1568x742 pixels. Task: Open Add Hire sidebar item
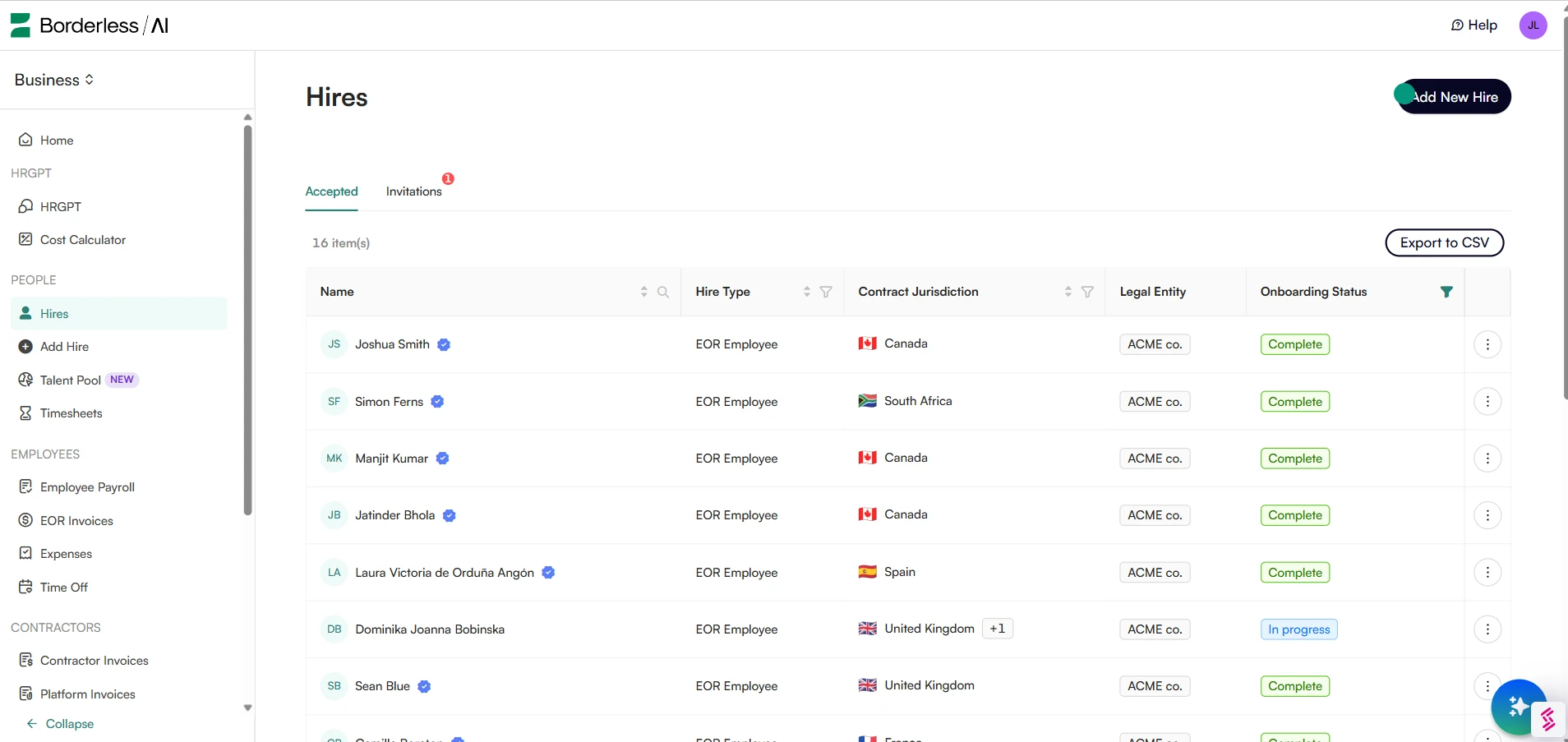(x=64, y=347)
